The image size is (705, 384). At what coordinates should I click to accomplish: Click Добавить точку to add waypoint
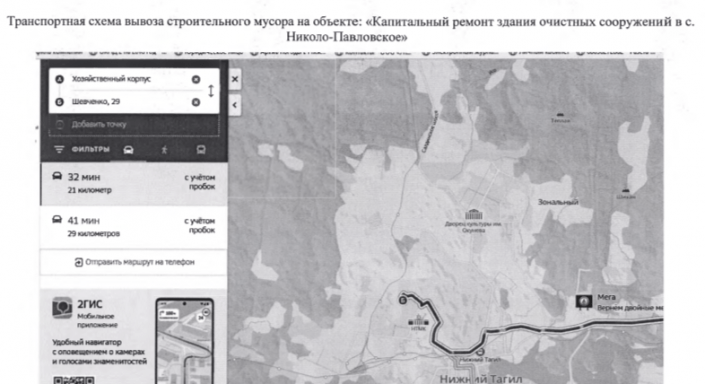(x=134, y=125)
